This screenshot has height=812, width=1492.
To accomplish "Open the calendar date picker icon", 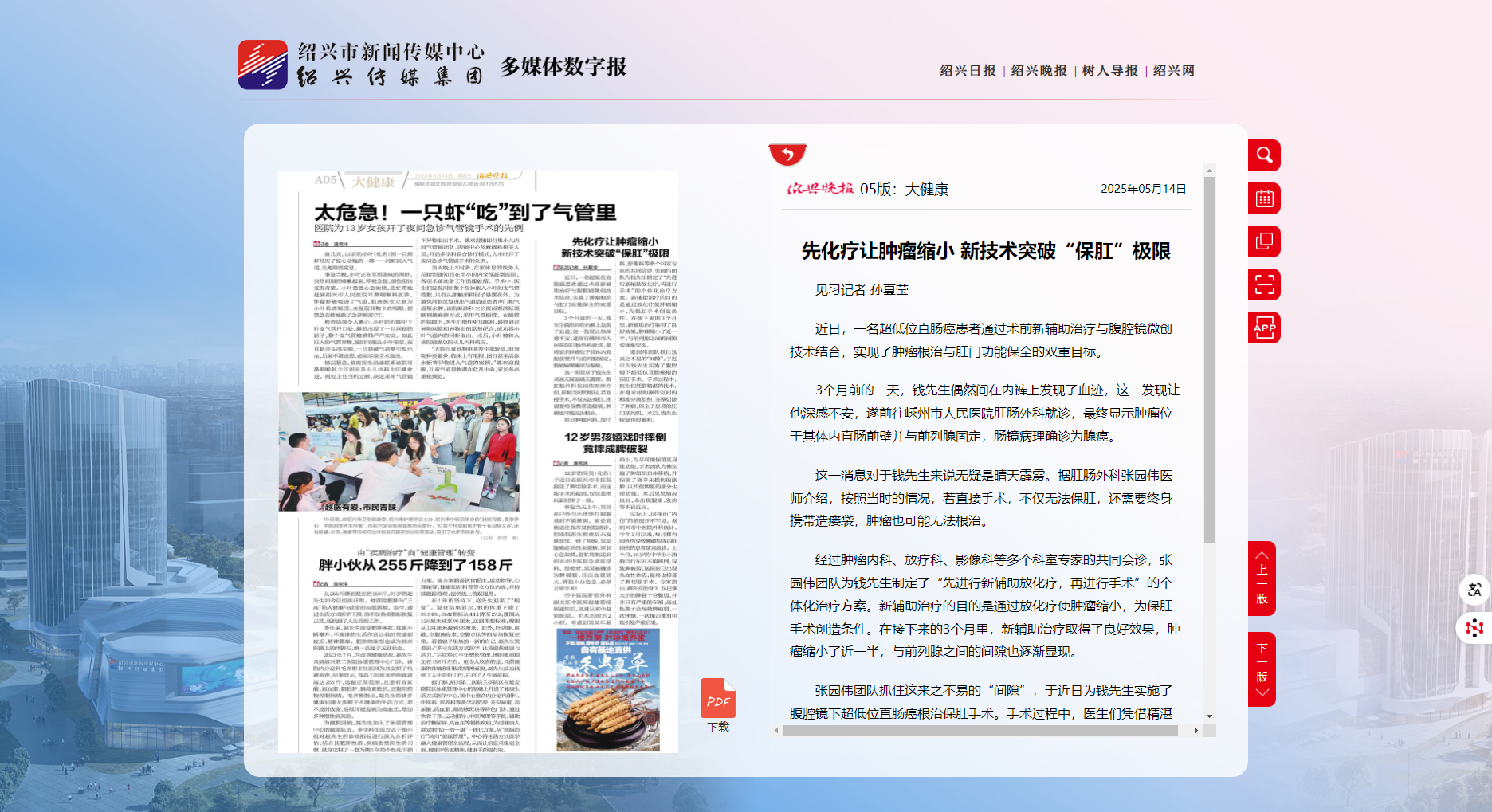I will (1264, 198).
